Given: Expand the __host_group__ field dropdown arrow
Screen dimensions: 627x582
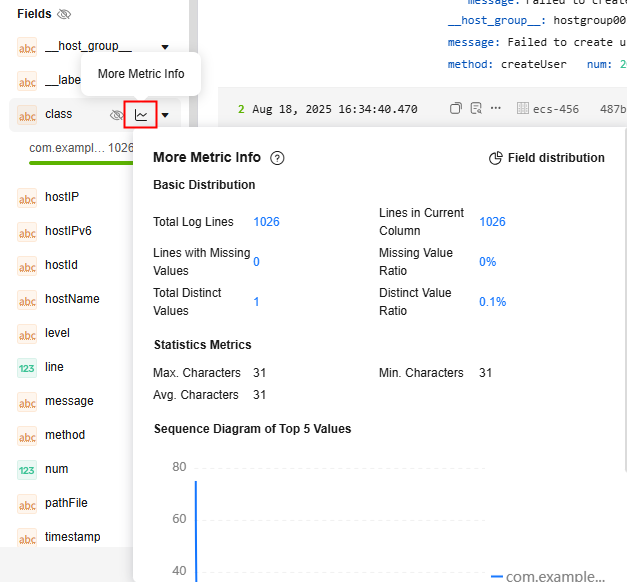Looking at the screenshot, I should click(165, 47).
